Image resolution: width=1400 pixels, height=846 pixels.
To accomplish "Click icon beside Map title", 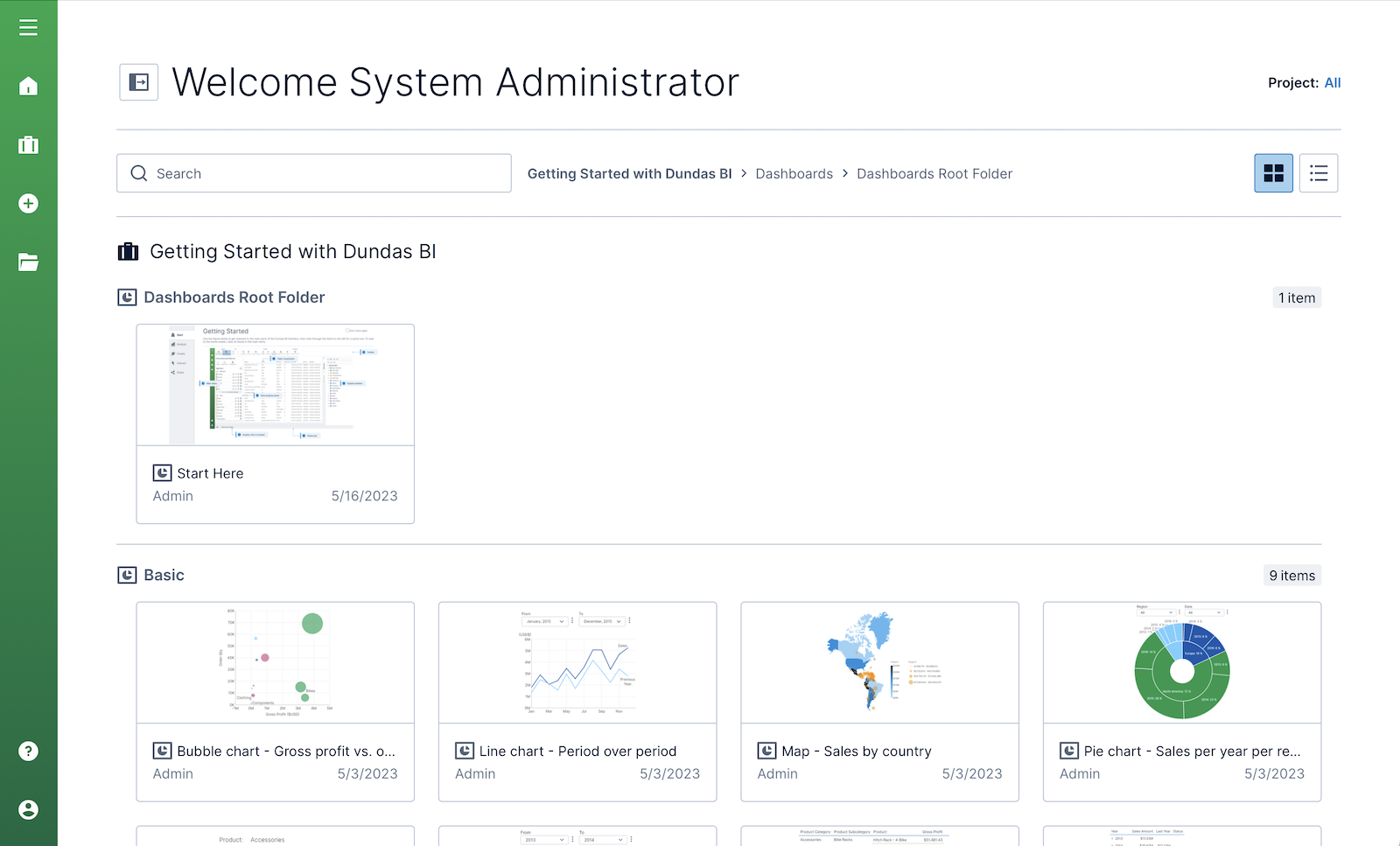I will click(766, 751).
